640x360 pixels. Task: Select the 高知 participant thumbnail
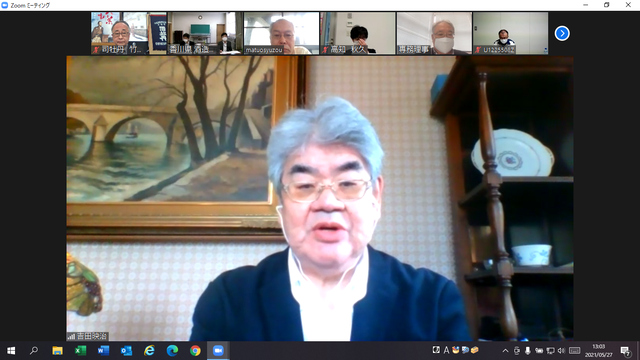(x=358, y=33)
